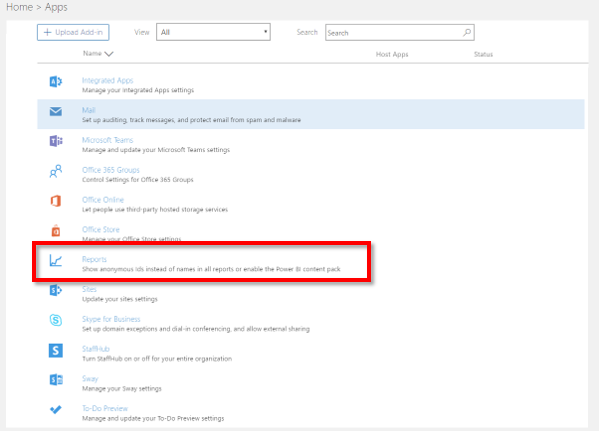Click the Microsoft Teams icon
The image size is (605, 431).
(56, 141)
